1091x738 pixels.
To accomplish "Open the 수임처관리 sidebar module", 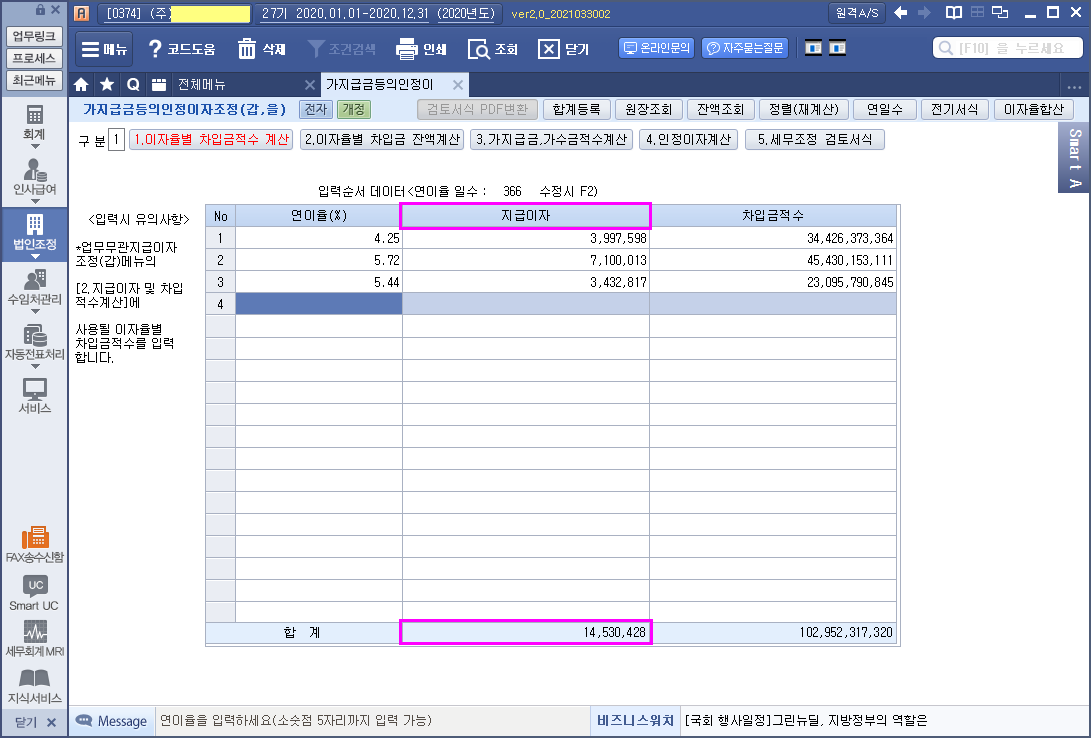I will pyautogui.click(x=34, y=289).
